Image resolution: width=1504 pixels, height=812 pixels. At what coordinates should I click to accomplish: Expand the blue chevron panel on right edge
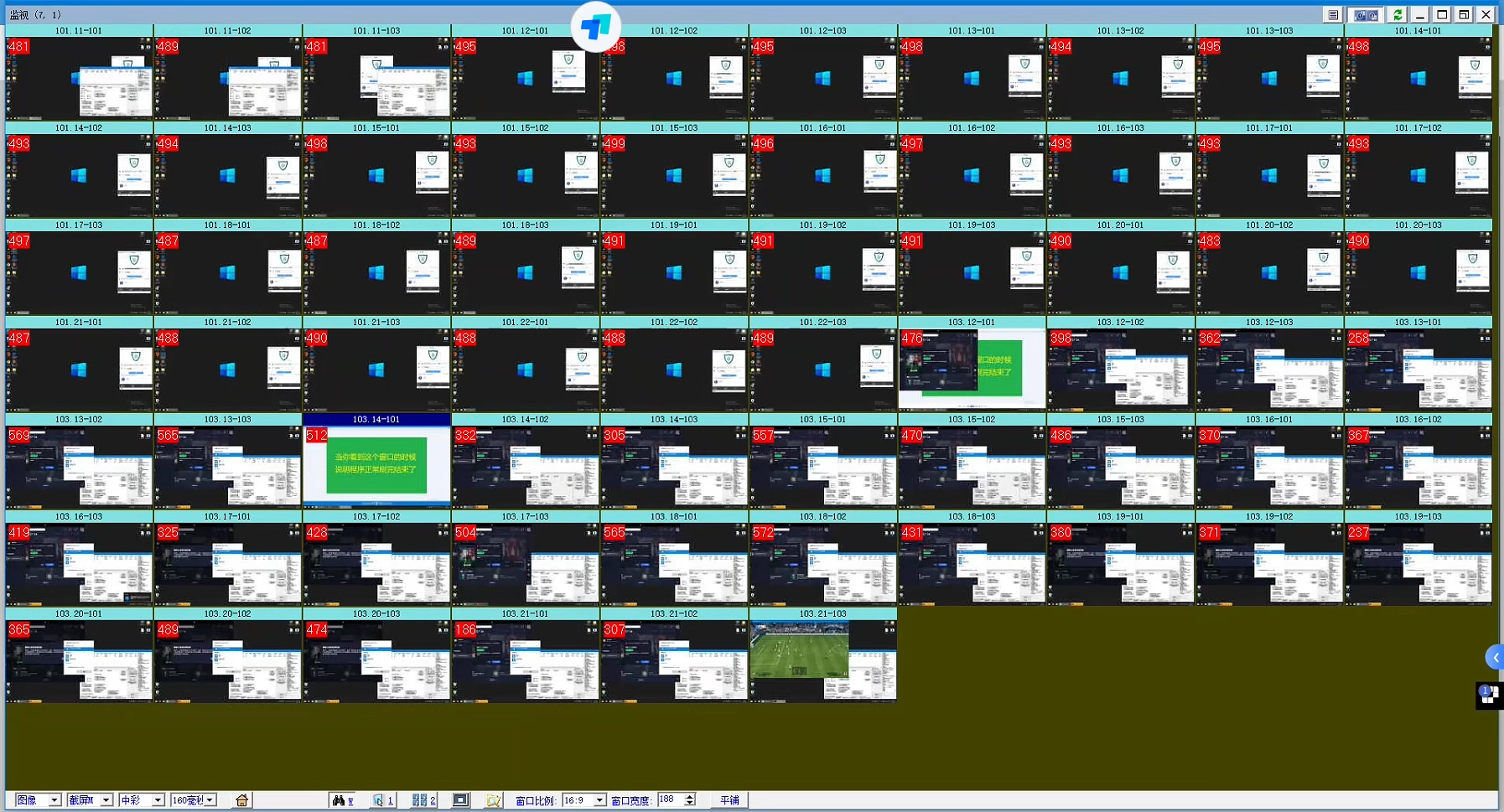click(x=1496, y=658)
